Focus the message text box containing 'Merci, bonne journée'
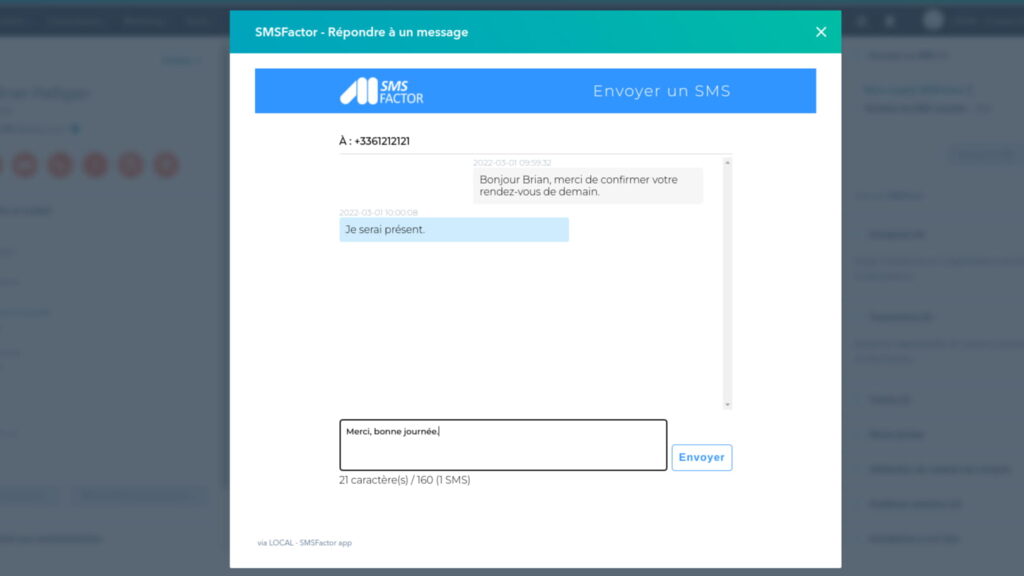Image resolution: width=1024 pixels, height=576 pixels. point(503,445)
